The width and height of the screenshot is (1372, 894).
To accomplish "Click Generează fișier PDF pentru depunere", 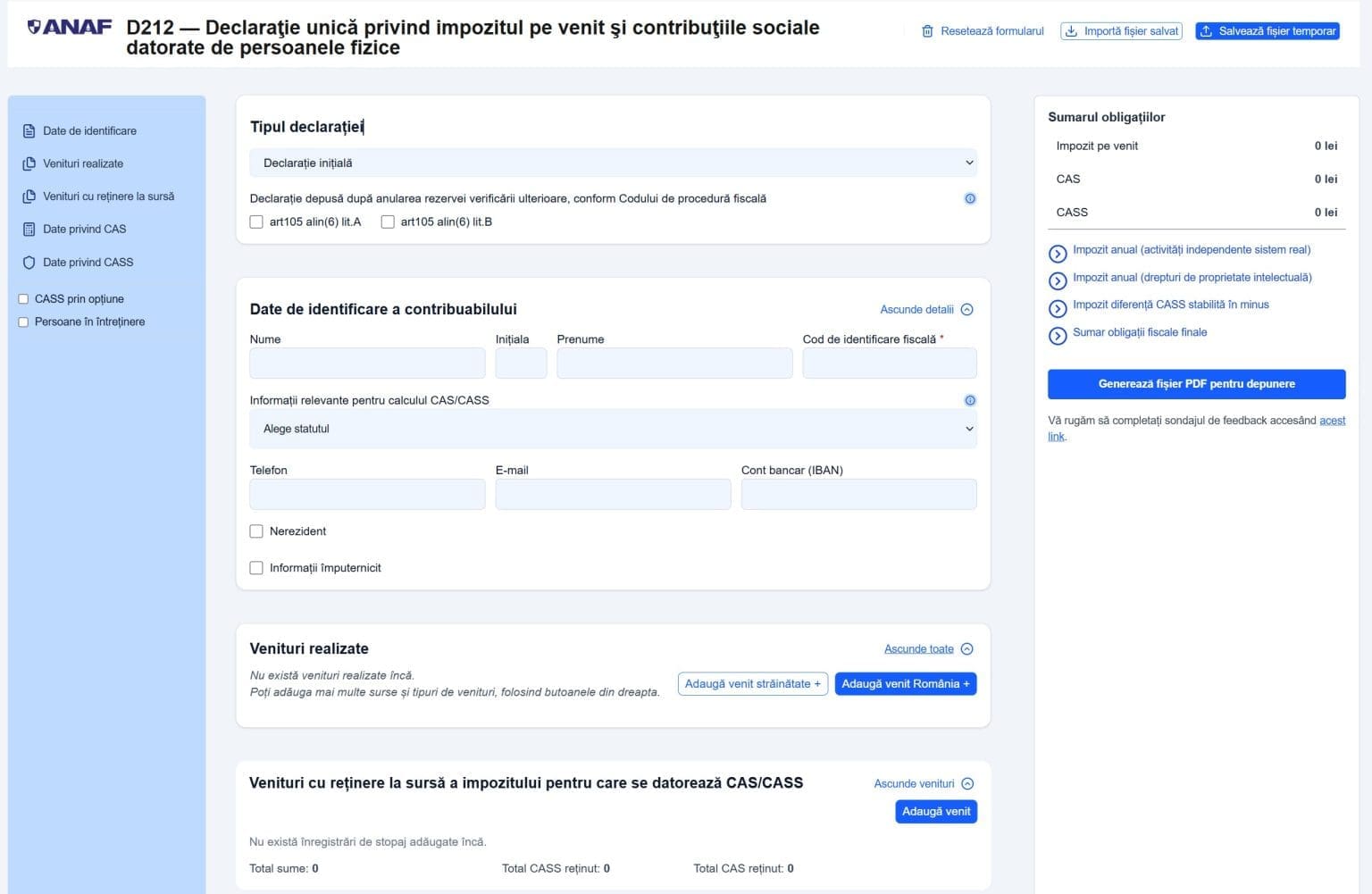I will click(x=1196, y=384).
